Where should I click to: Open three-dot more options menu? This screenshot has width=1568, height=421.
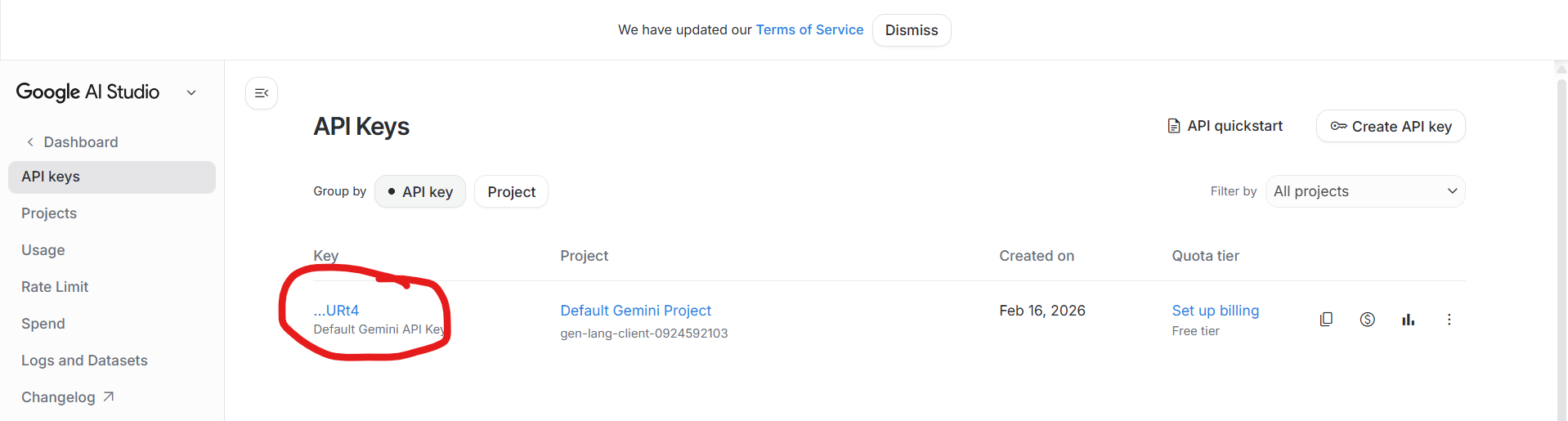pyautogui.click(x=1449, y=320)
